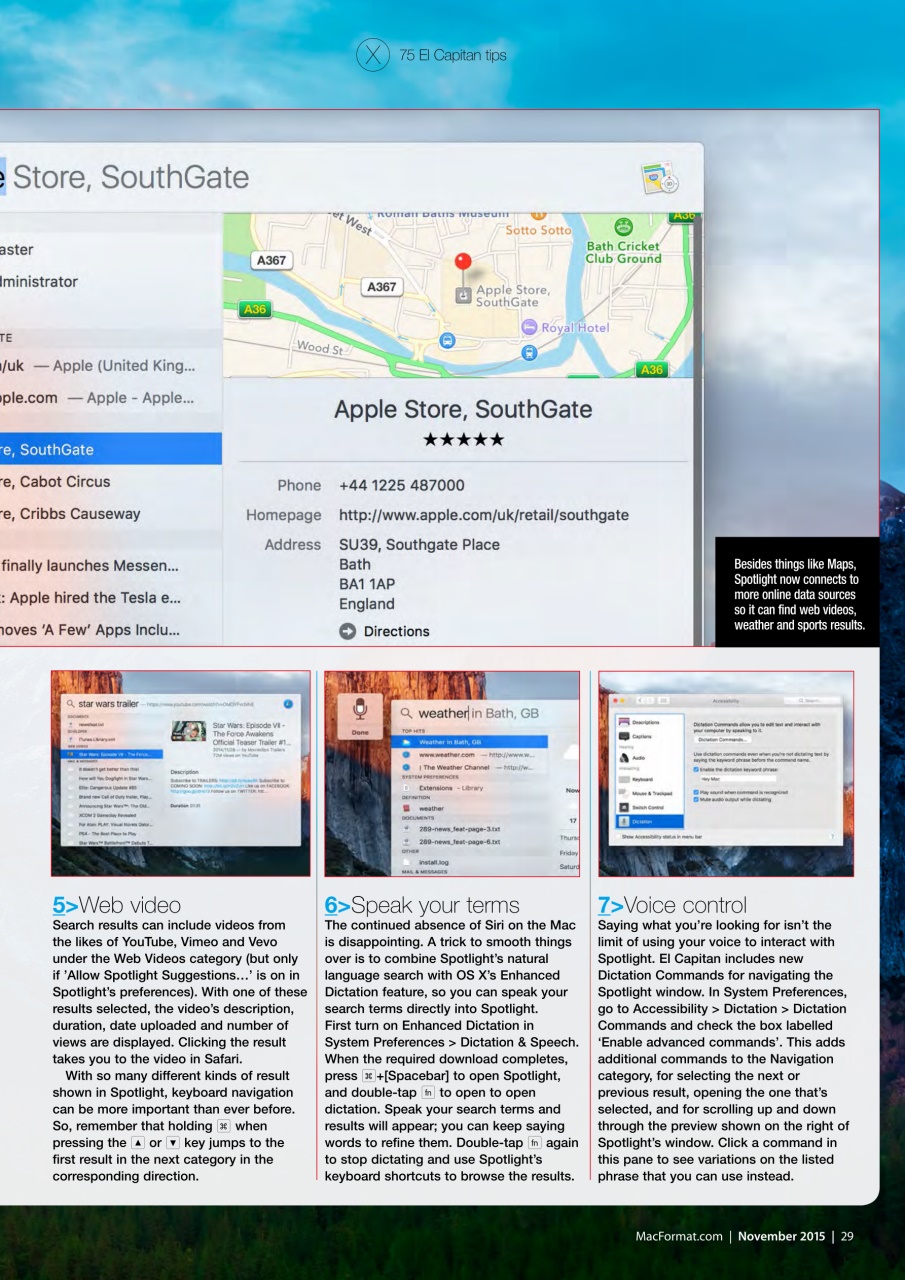This screenshot has height=1280, width=905.
Task: Select the 'Weather in Bath, GB' top hit
Action: (x=450, y=740)
